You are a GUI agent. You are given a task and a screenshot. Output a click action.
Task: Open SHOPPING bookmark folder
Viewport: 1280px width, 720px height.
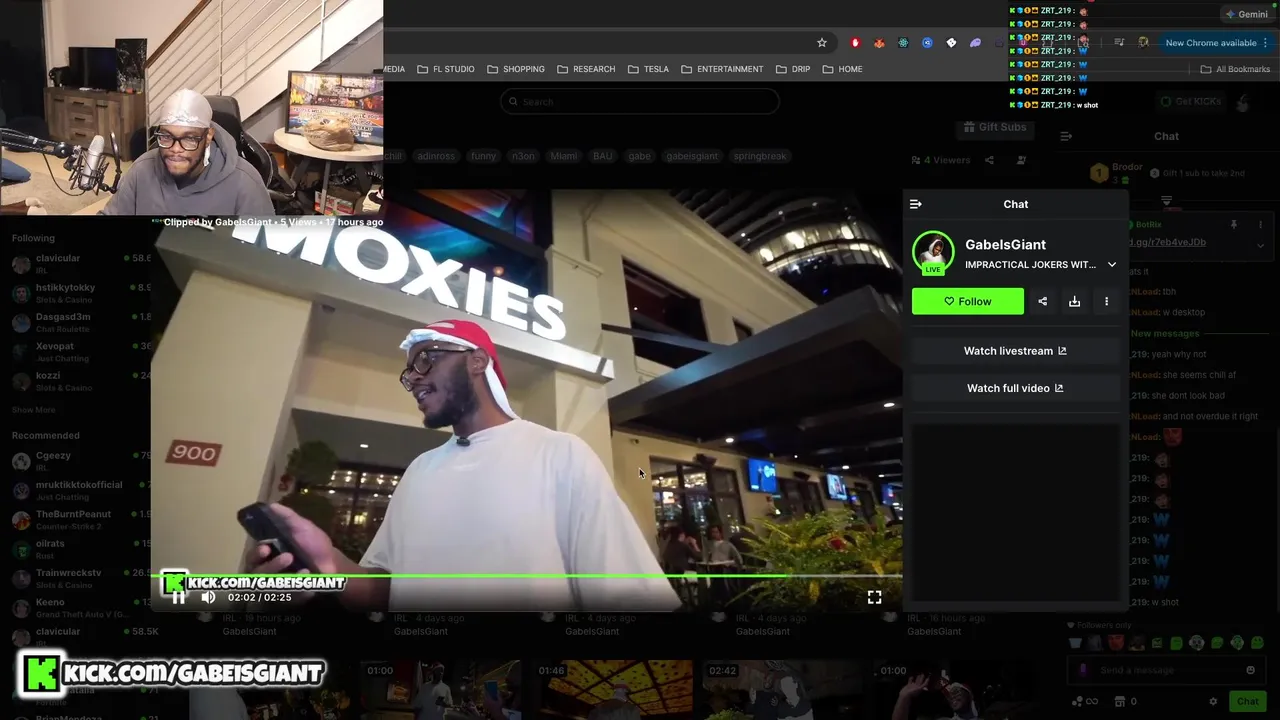pyautogui.click(x=516, y=69)
